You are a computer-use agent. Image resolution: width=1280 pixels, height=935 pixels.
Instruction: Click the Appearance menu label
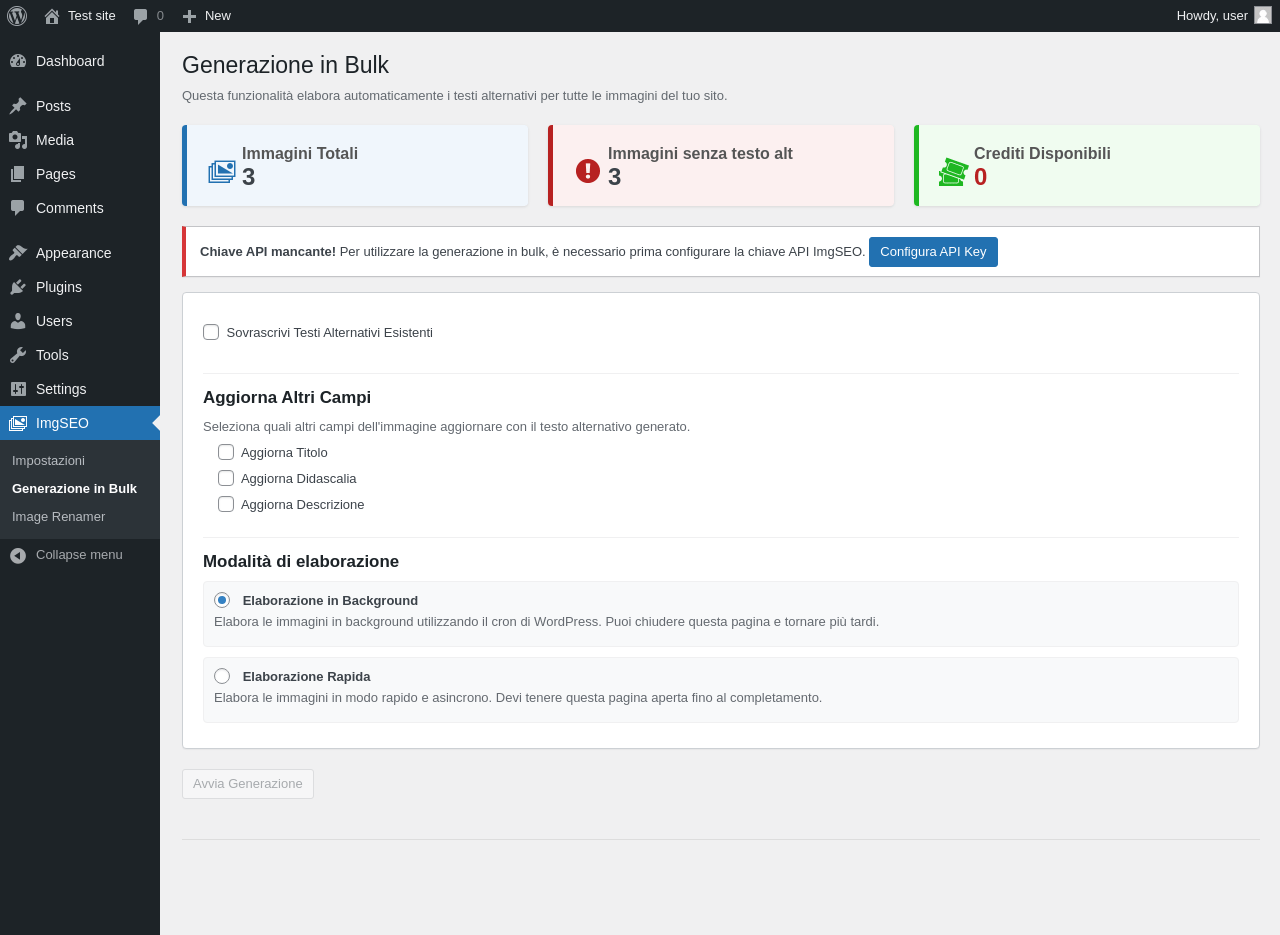[74, 253]
